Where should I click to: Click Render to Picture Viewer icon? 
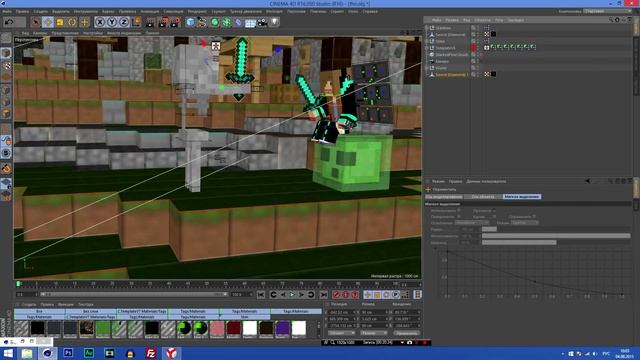point(163,22)
